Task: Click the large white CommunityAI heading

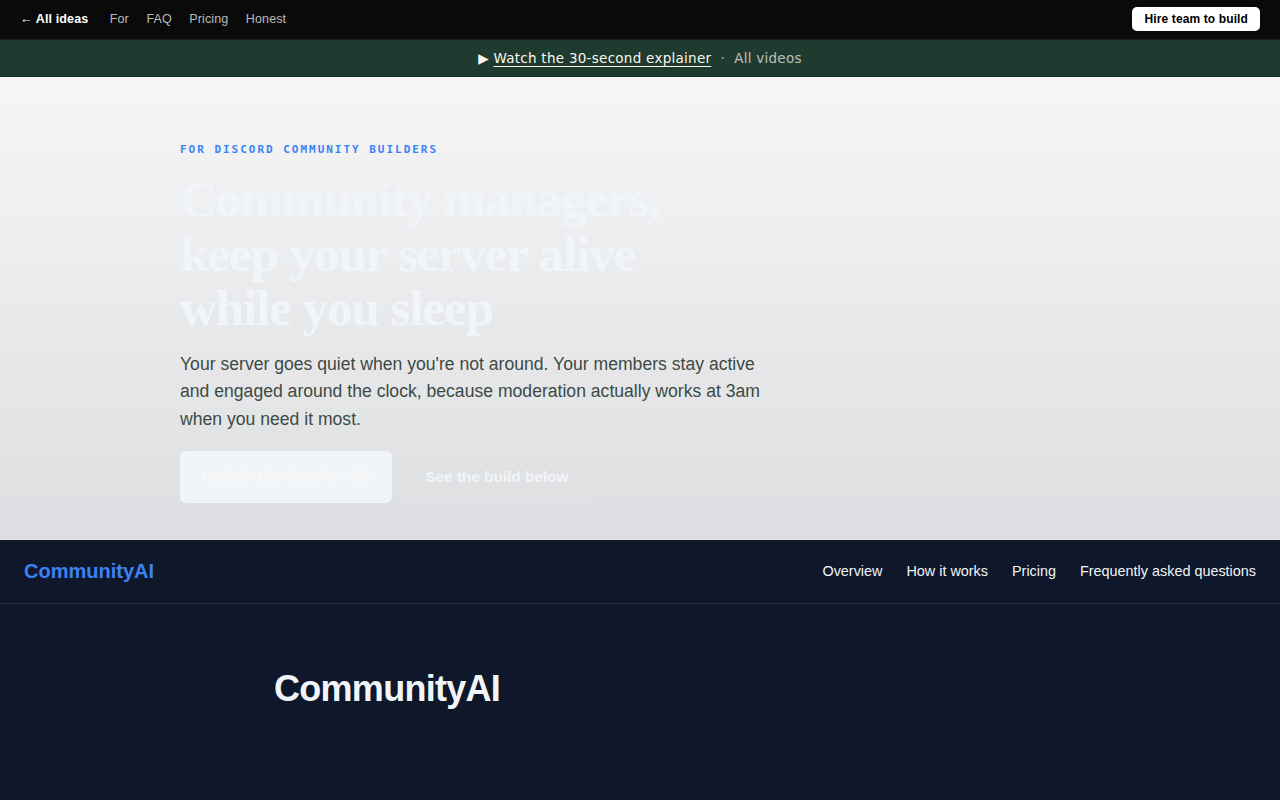Action: [x=387, y=689]
